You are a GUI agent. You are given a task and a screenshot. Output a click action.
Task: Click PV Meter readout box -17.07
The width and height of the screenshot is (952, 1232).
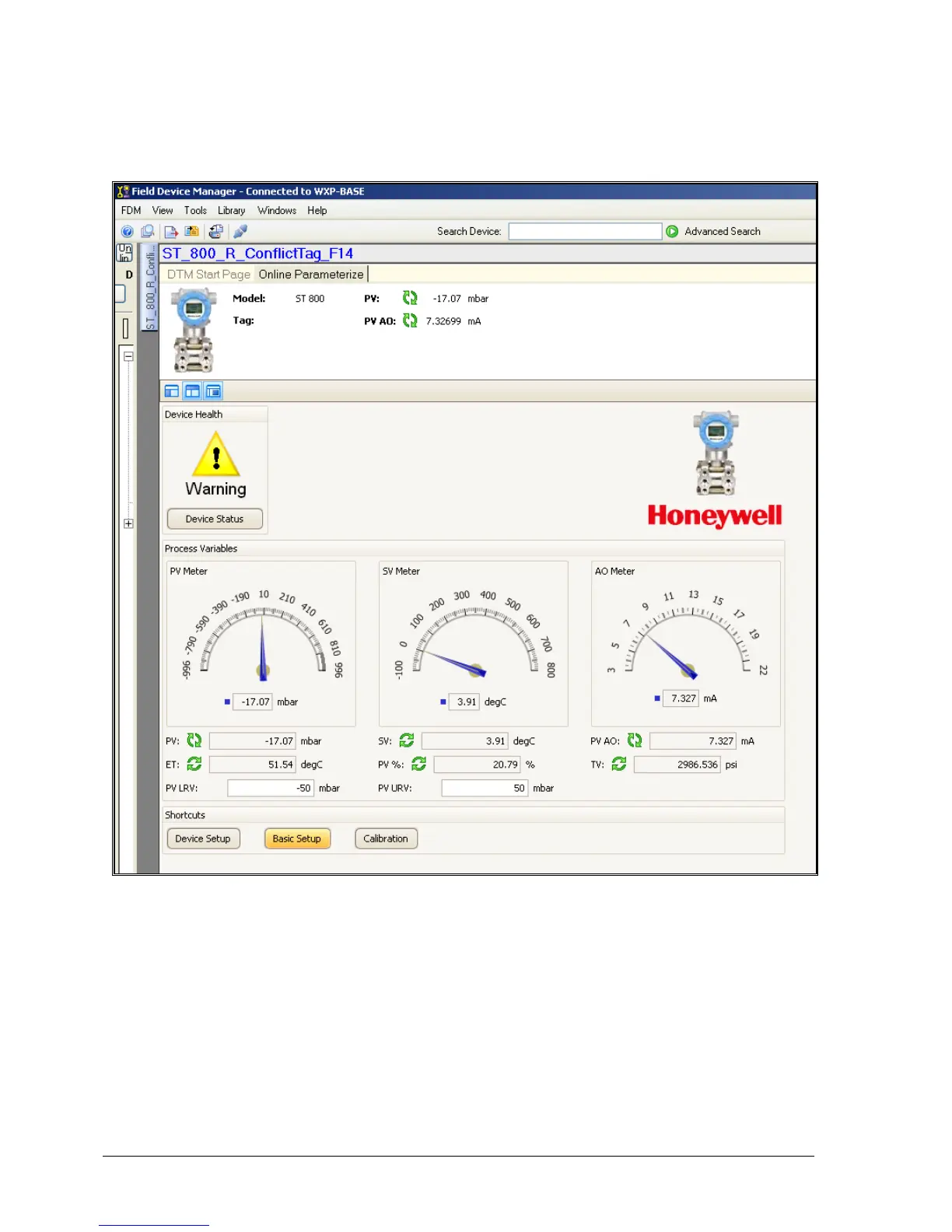click(x=252, y=702)
